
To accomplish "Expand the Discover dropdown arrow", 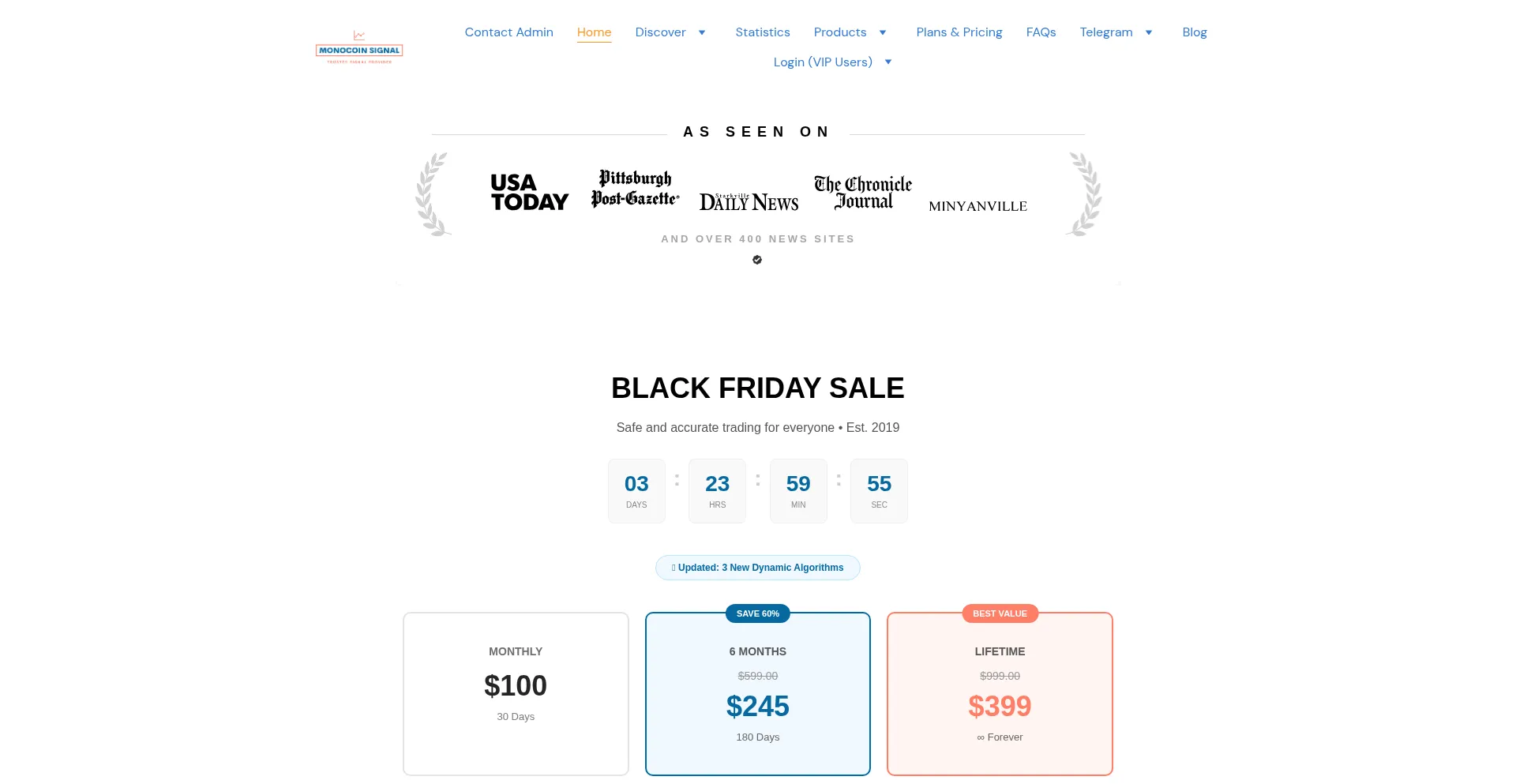I will pos(702,32).
